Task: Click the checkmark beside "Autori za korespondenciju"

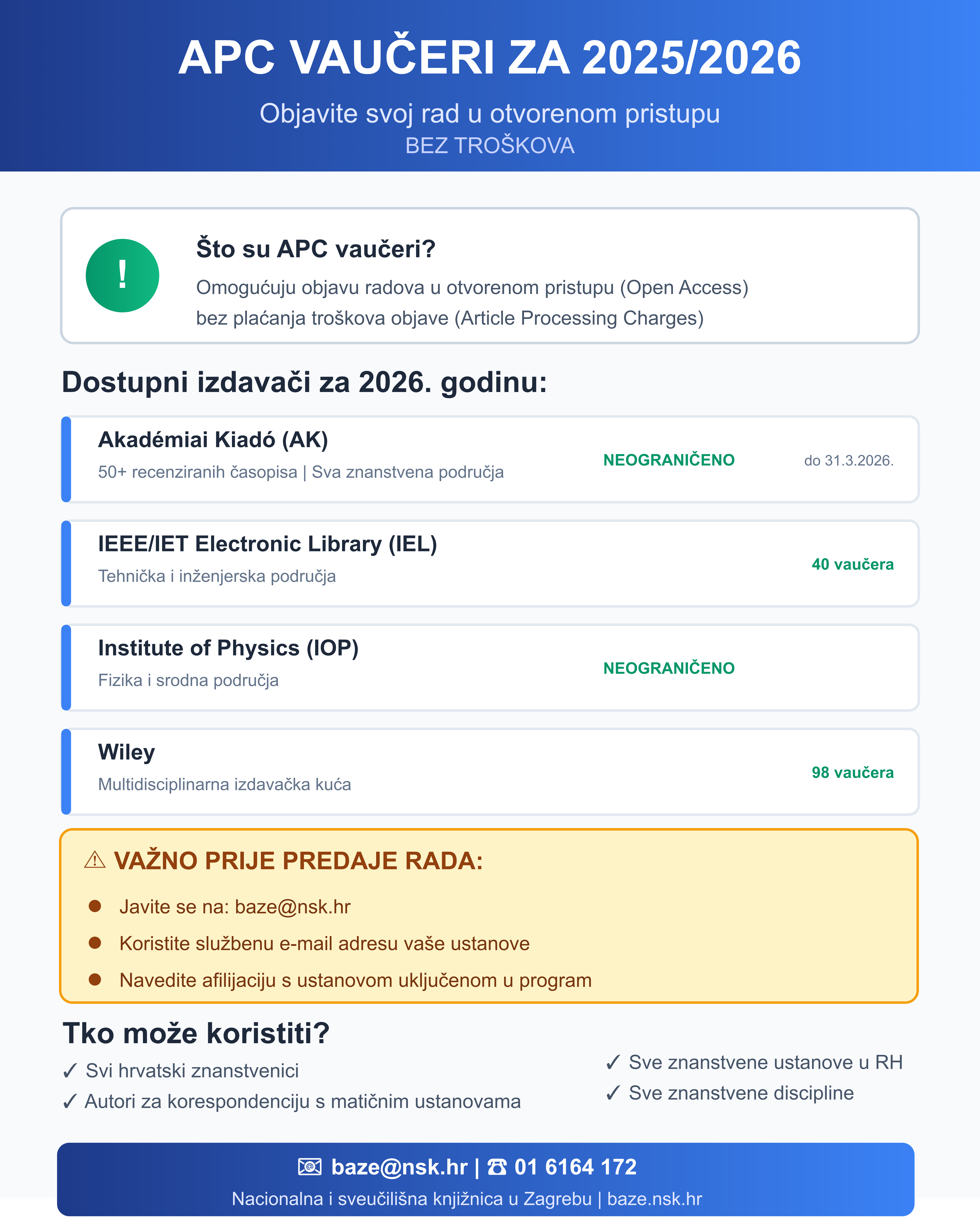Action: click(70, 1102)
